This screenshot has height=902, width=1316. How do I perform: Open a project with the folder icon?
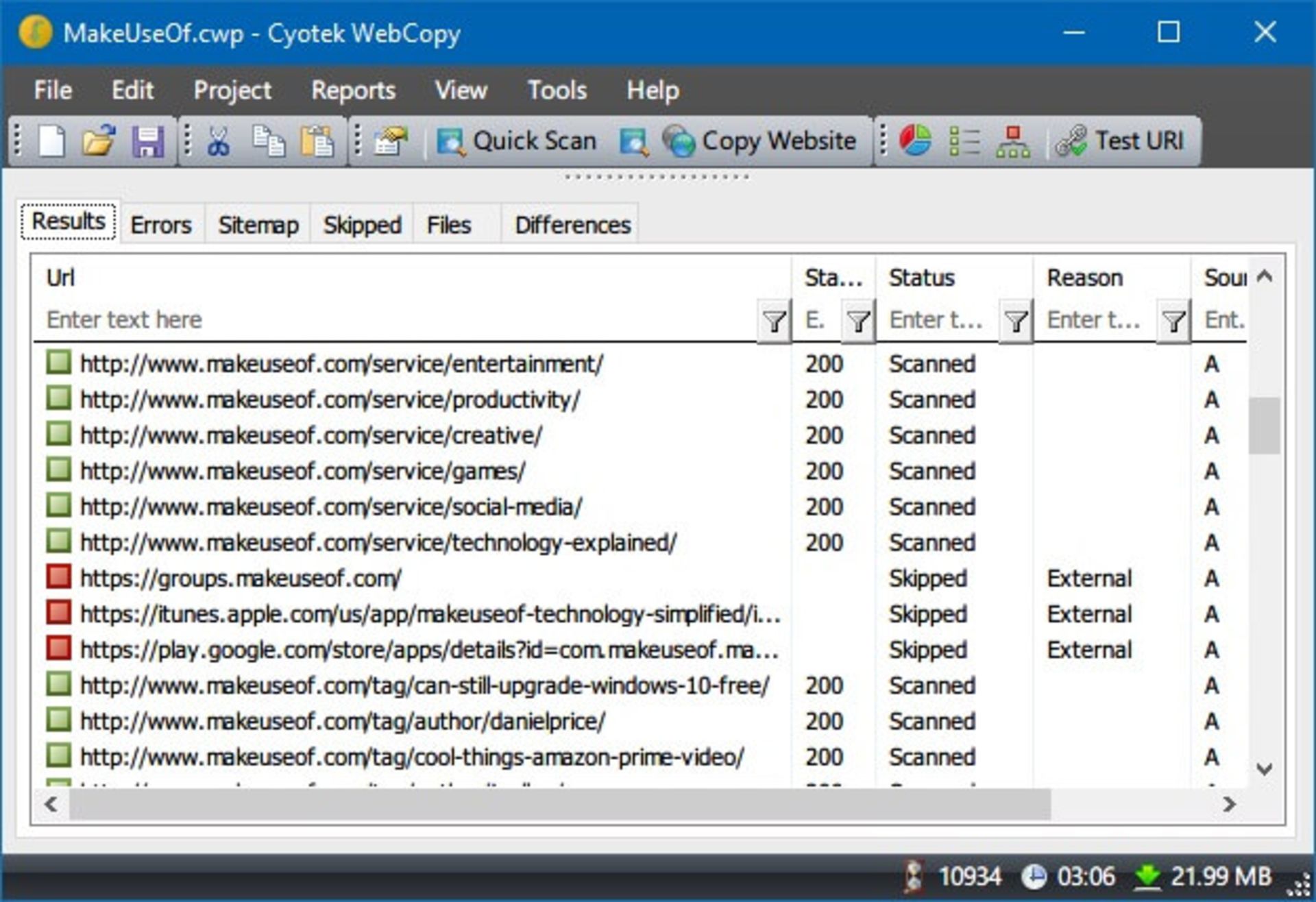tap(99, 141)
